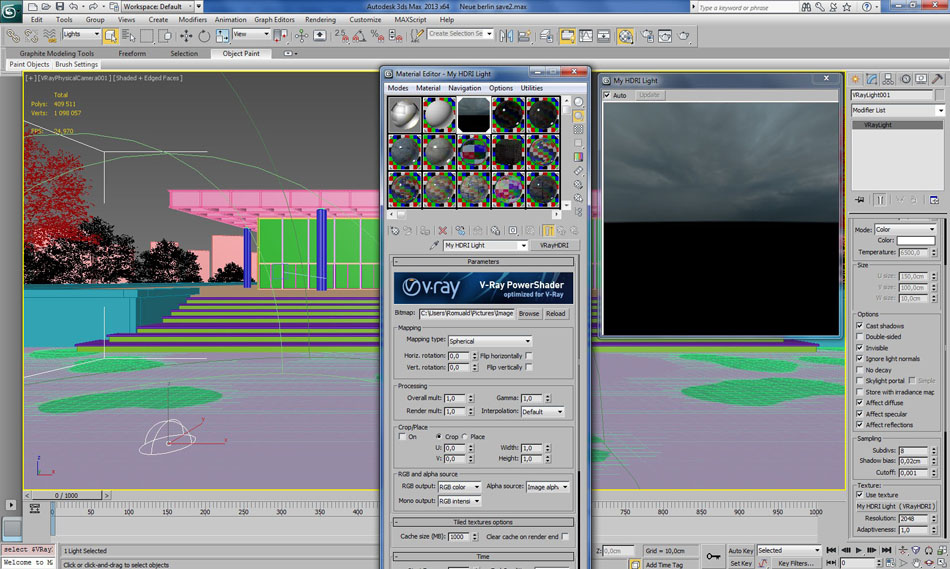Expand the Modifier List dropdown
This screenshot has width=950, height=569.
point(896,110)
